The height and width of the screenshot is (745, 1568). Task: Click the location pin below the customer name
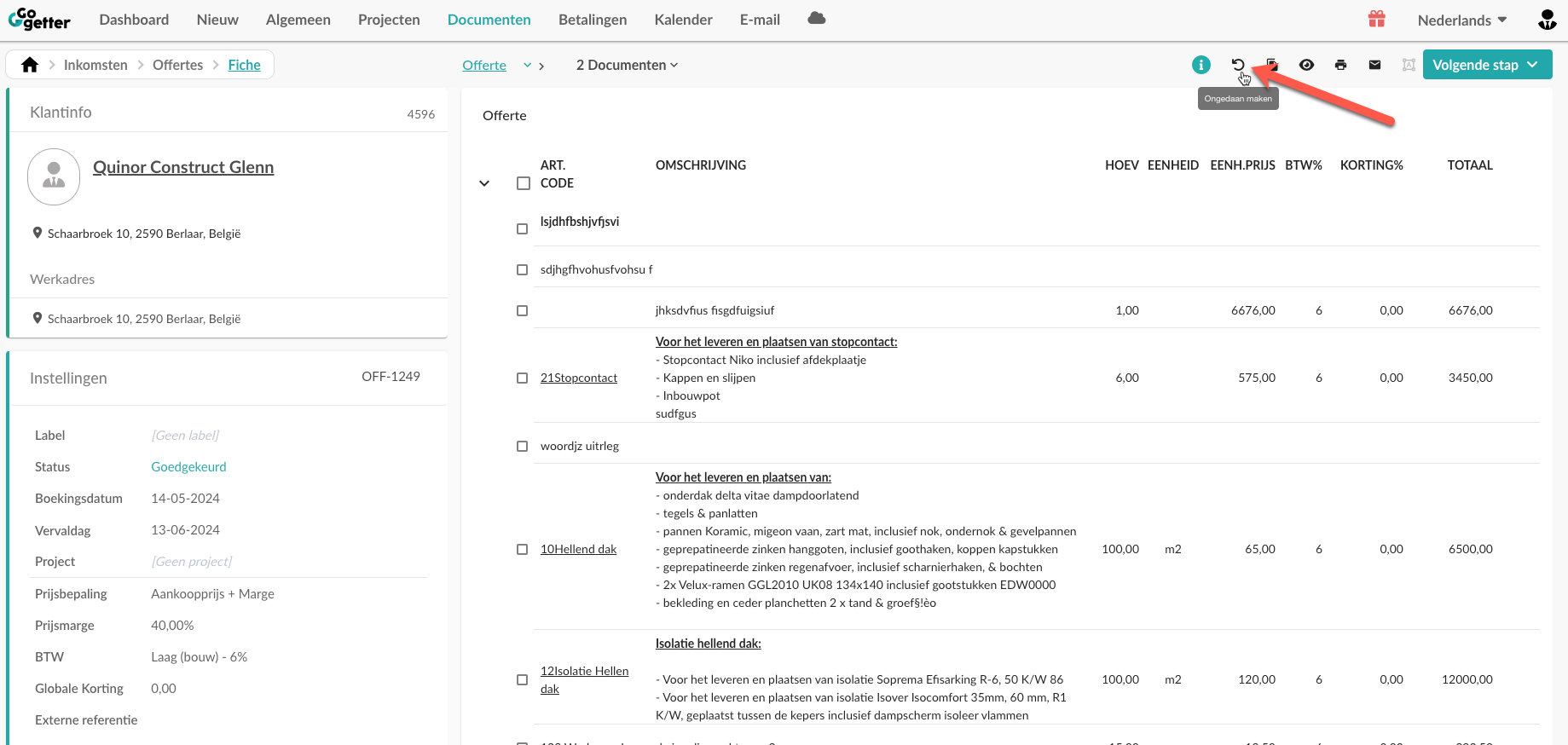38,233
